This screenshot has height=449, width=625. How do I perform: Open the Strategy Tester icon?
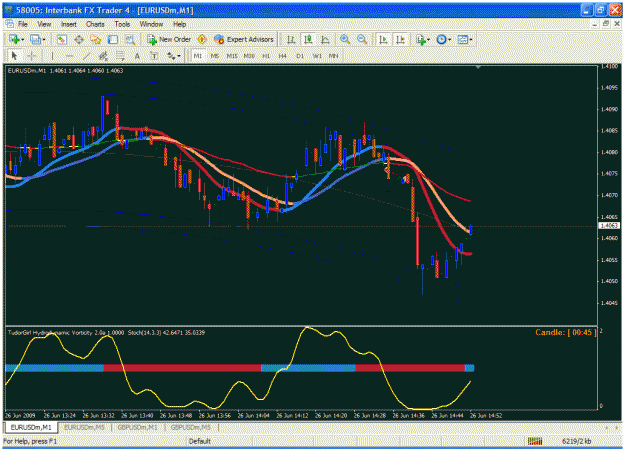pyautogui.click(x=130, y=39)
